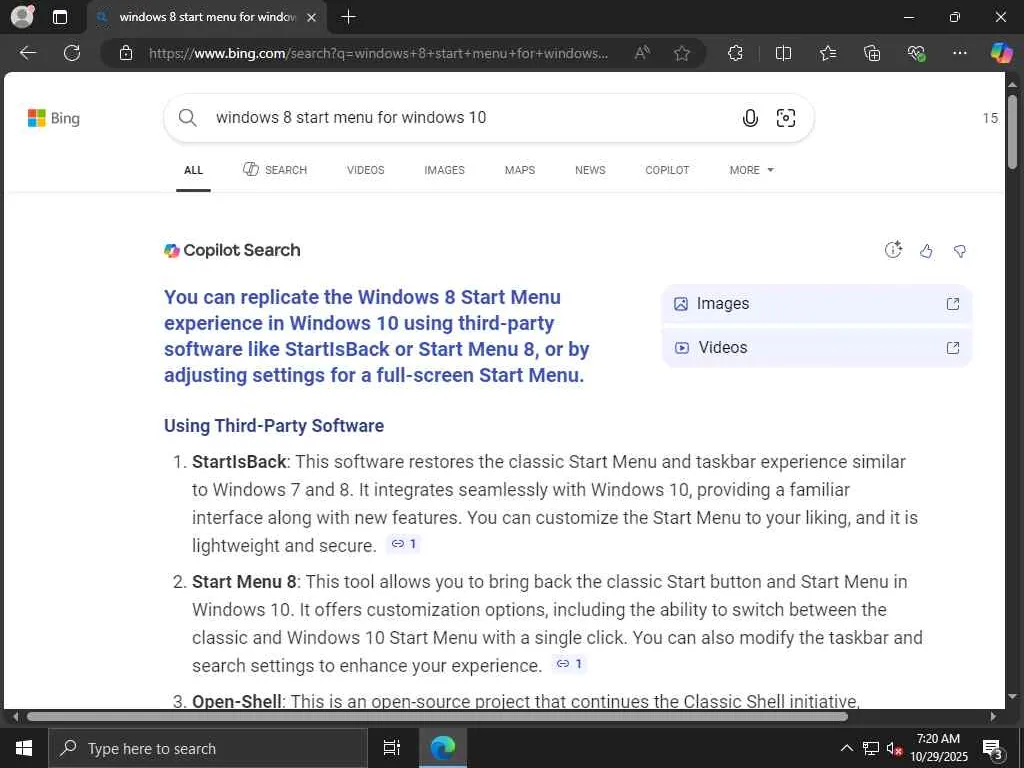Click the address bar URL
1024x768 pixels.
[378, 54]
